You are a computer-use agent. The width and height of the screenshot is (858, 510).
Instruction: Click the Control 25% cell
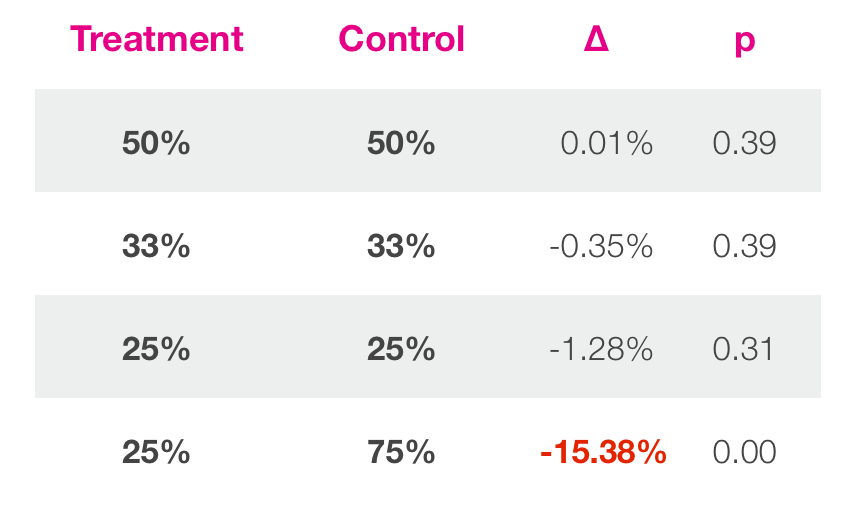[x=401, y=349]
